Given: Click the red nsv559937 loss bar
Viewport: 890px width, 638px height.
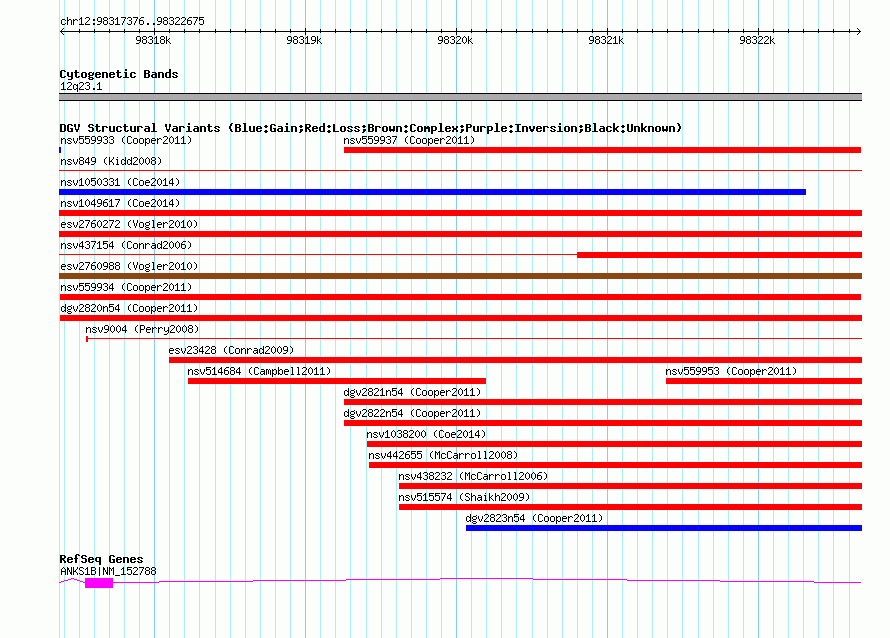Looking at the screenshot, I should tap(602, 150).
